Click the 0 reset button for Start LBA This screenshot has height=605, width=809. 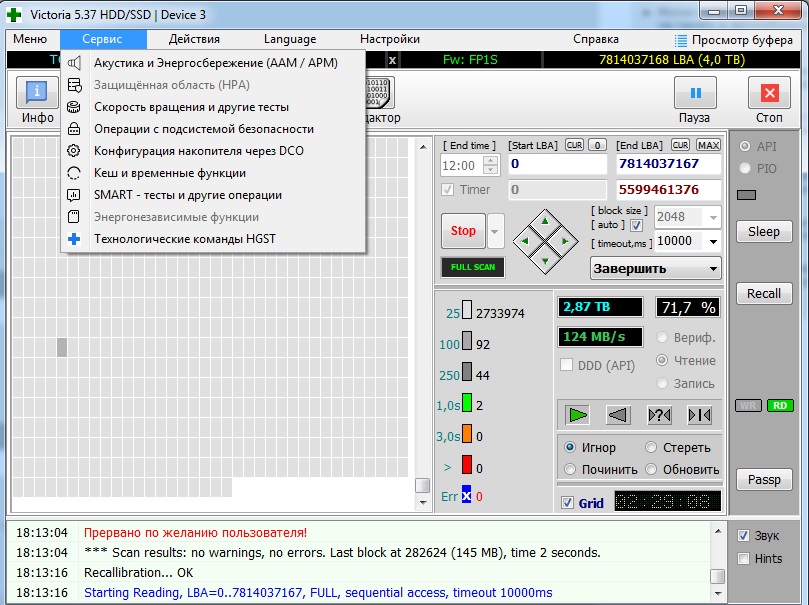click(597, 145)
